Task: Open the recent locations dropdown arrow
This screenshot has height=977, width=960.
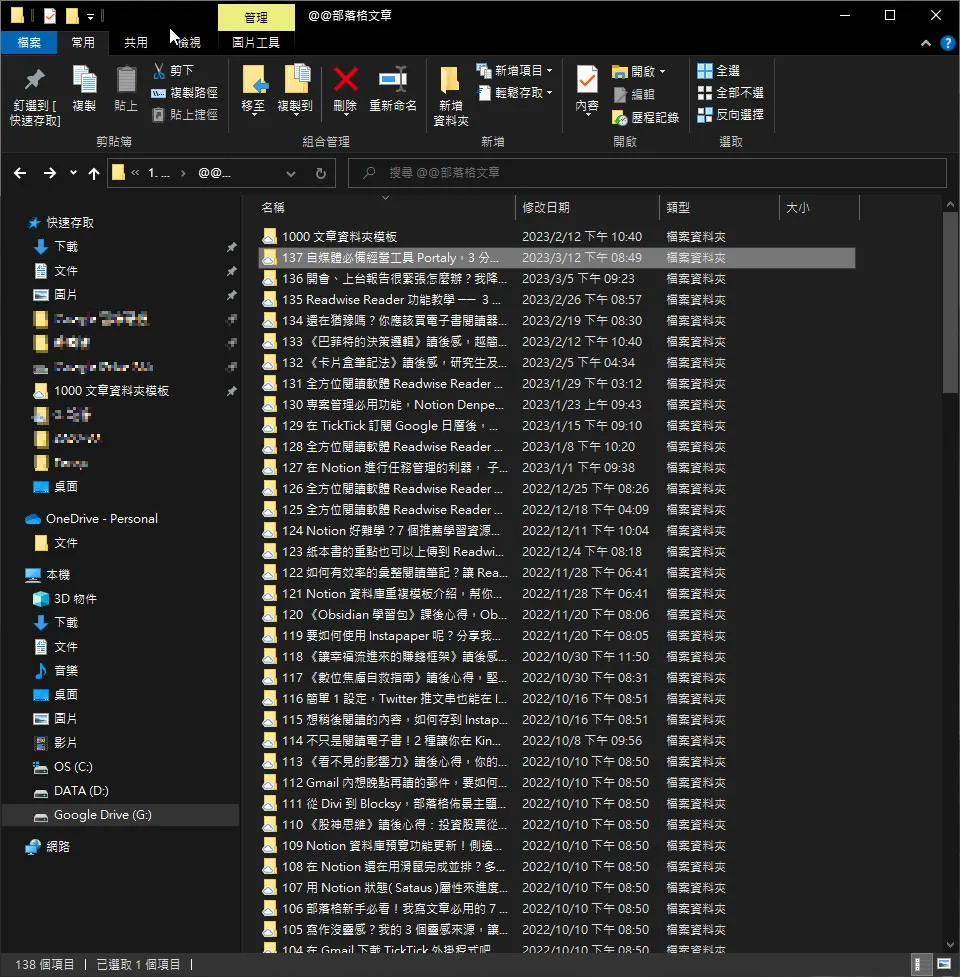Action: (x=73, y=173)
